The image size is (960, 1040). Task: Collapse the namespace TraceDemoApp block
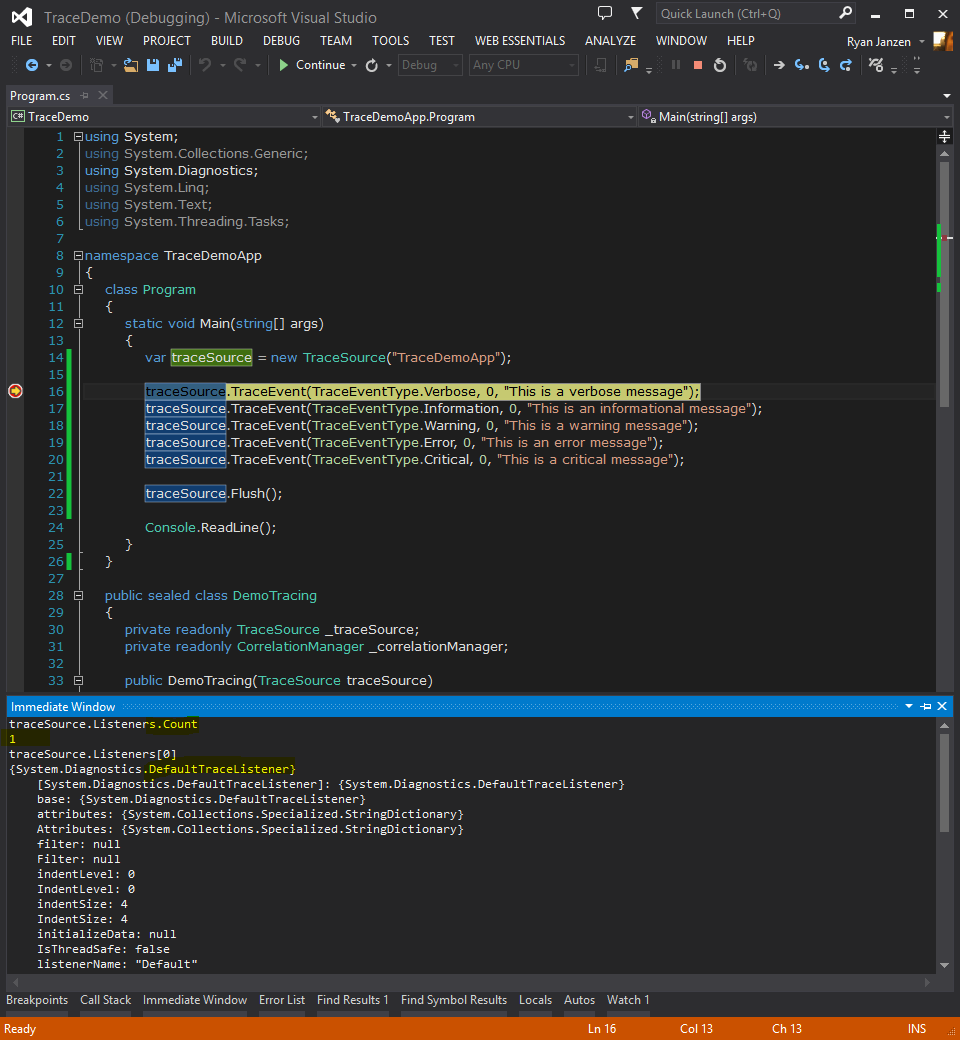tap(78, 255)
